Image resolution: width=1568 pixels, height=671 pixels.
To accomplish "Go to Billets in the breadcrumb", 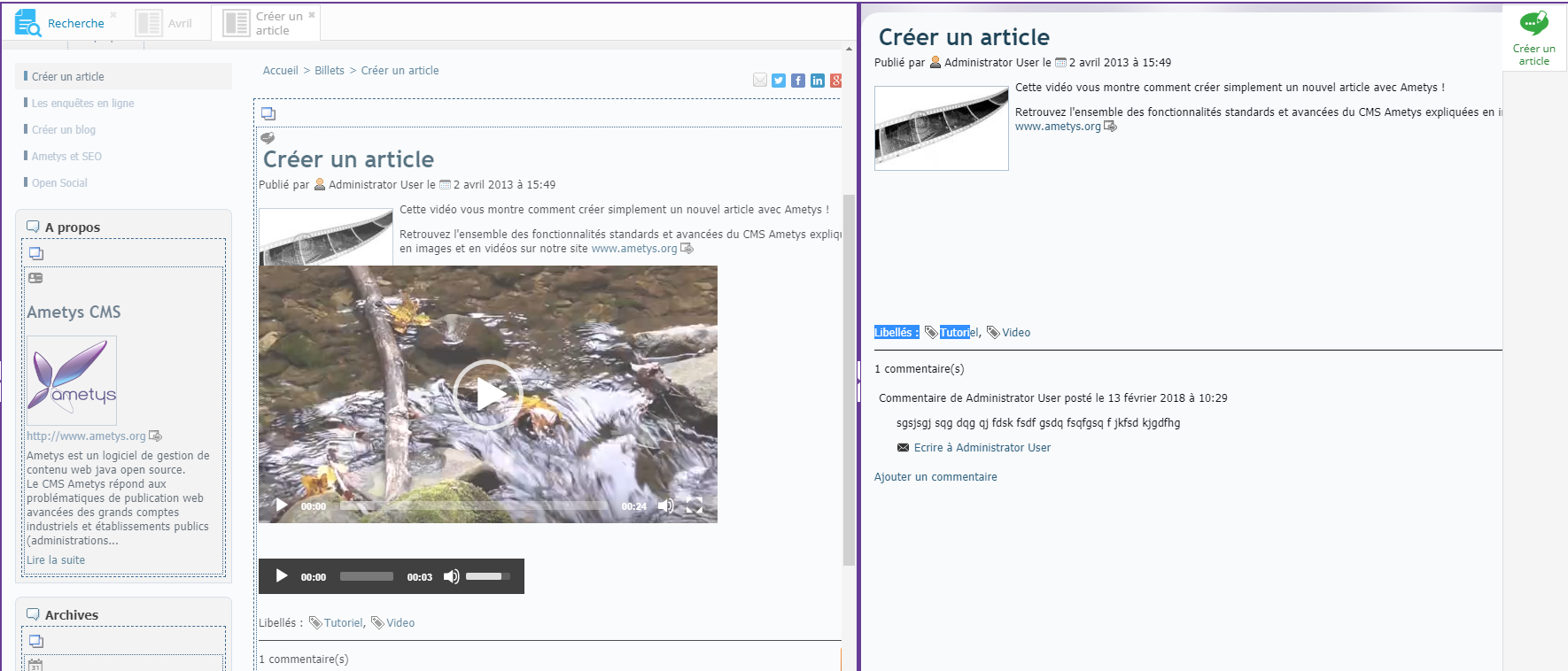I will coord(330,71).
